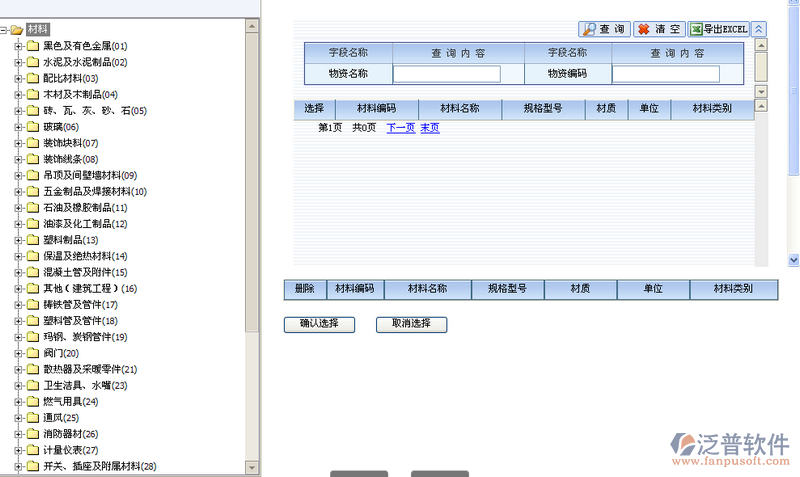This screenshot has height=477, width=800.
Task: Click folder icon of 铸铁管及管件(17)
Action: [33, 305]
